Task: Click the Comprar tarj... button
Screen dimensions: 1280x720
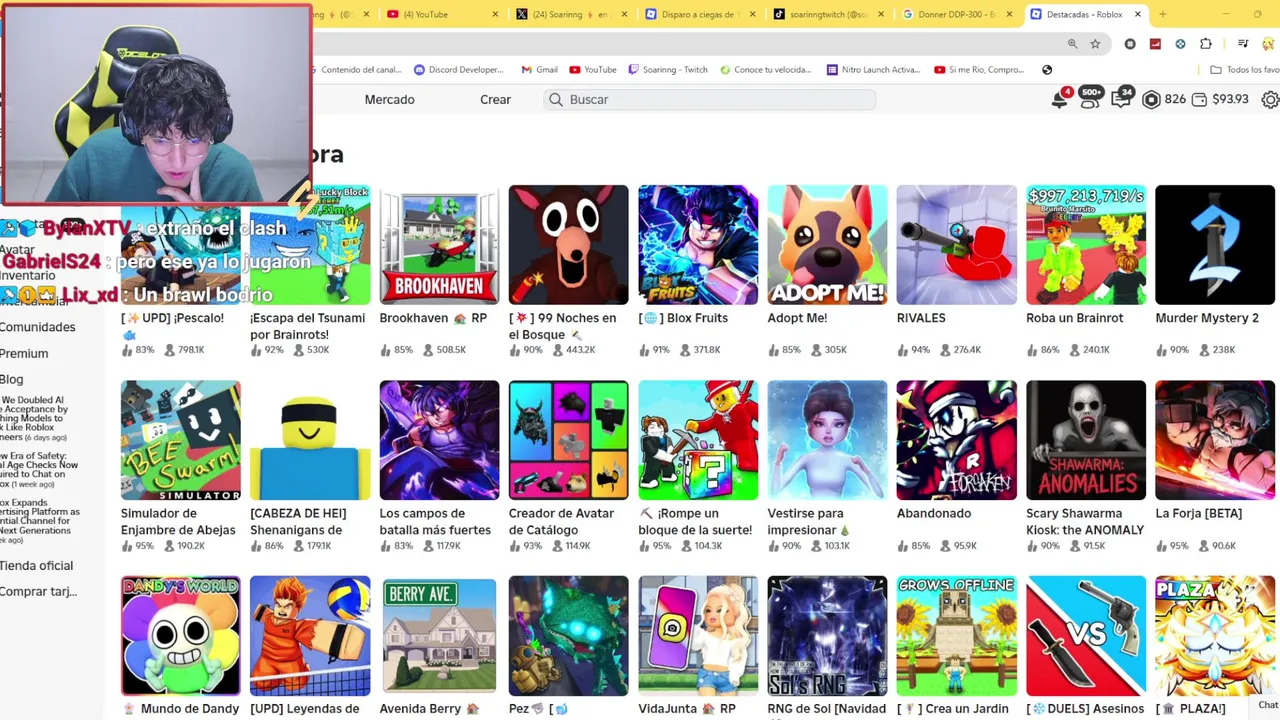Action: click(38, 592)
